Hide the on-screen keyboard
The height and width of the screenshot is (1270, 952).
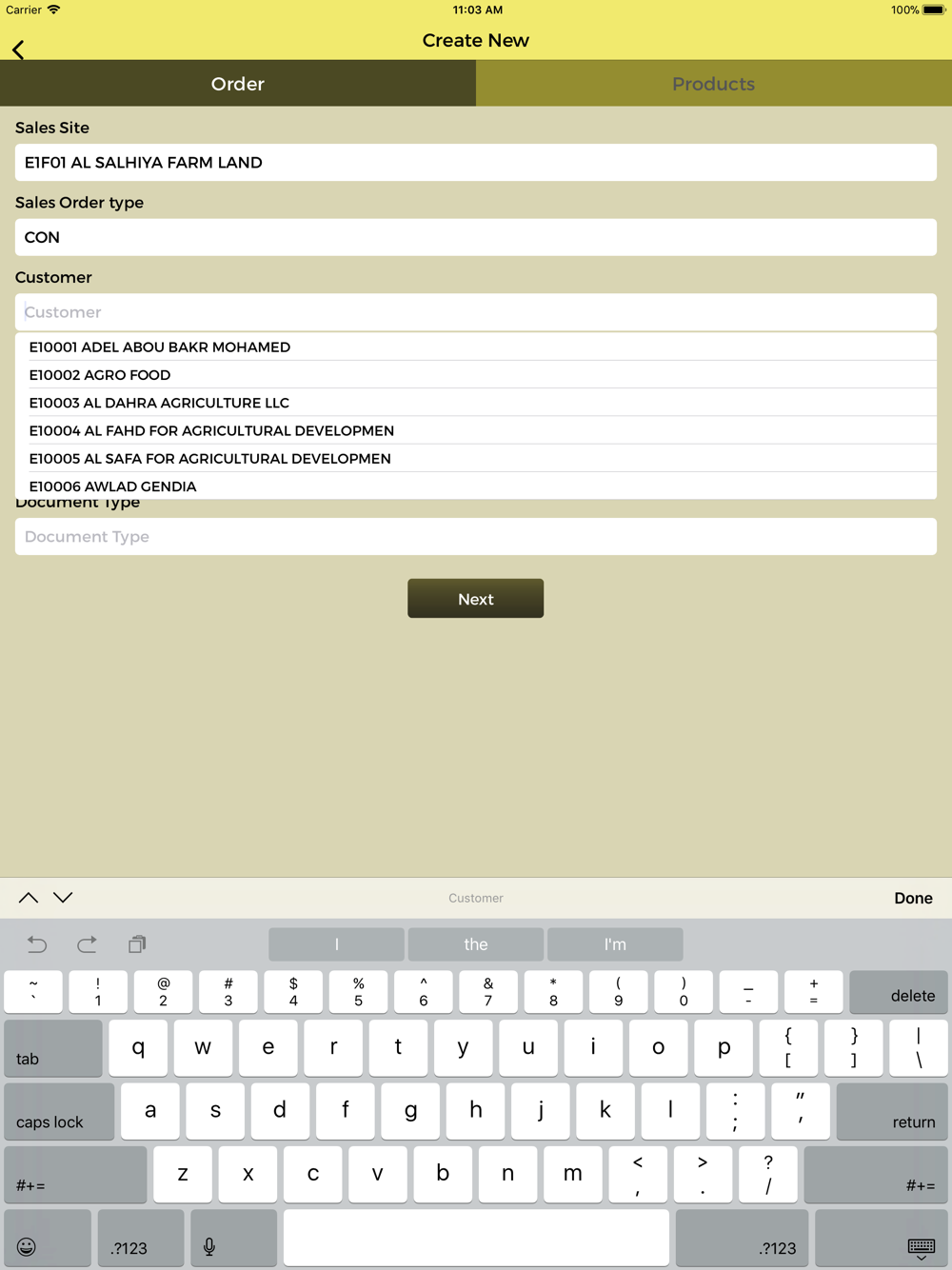point(882,1239)
